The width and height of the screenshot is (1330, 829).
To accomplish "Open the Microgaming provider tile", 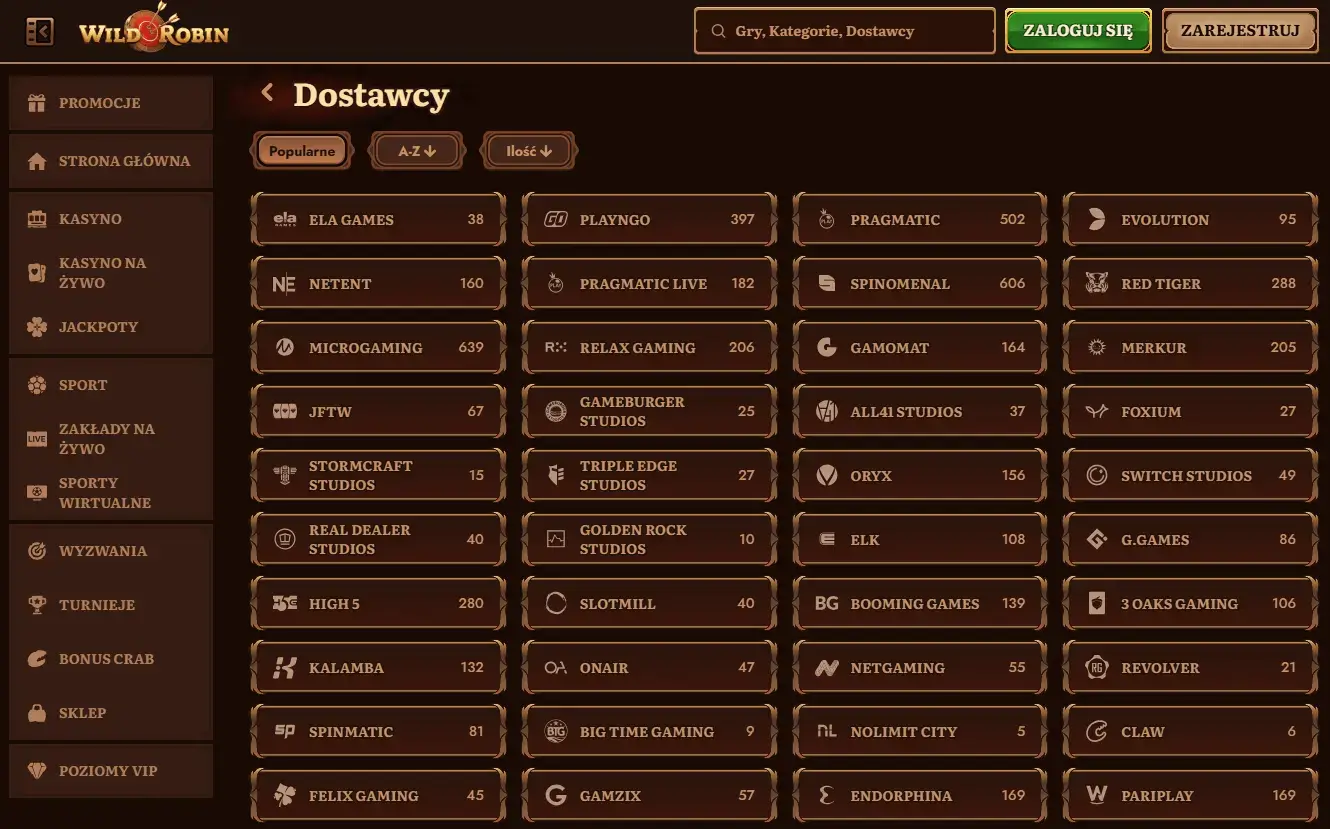I will click(378, 348).
